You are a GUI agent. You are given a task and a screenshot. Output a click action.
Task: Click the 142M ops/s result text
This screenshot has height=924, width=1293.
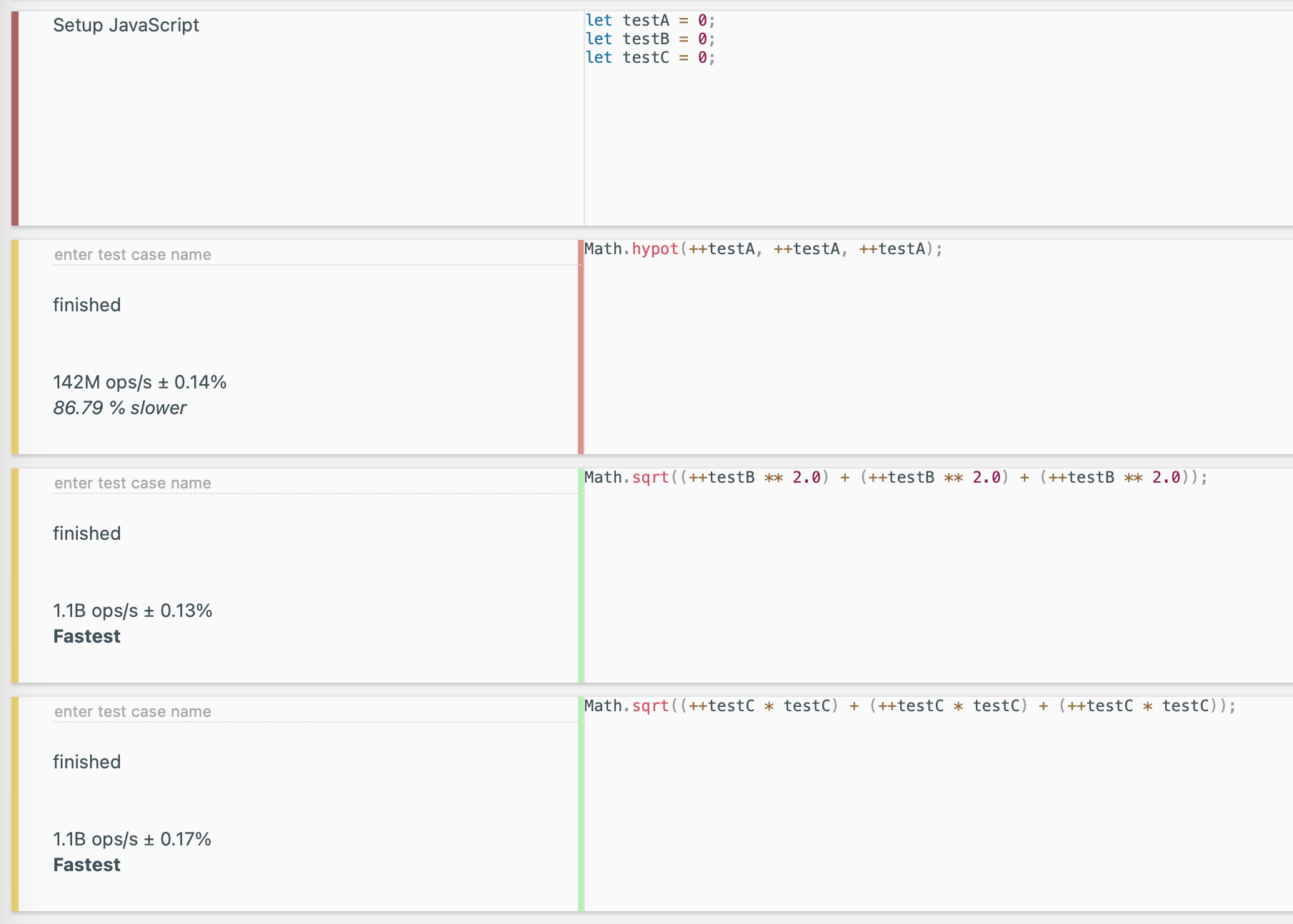tap(139, 383)
